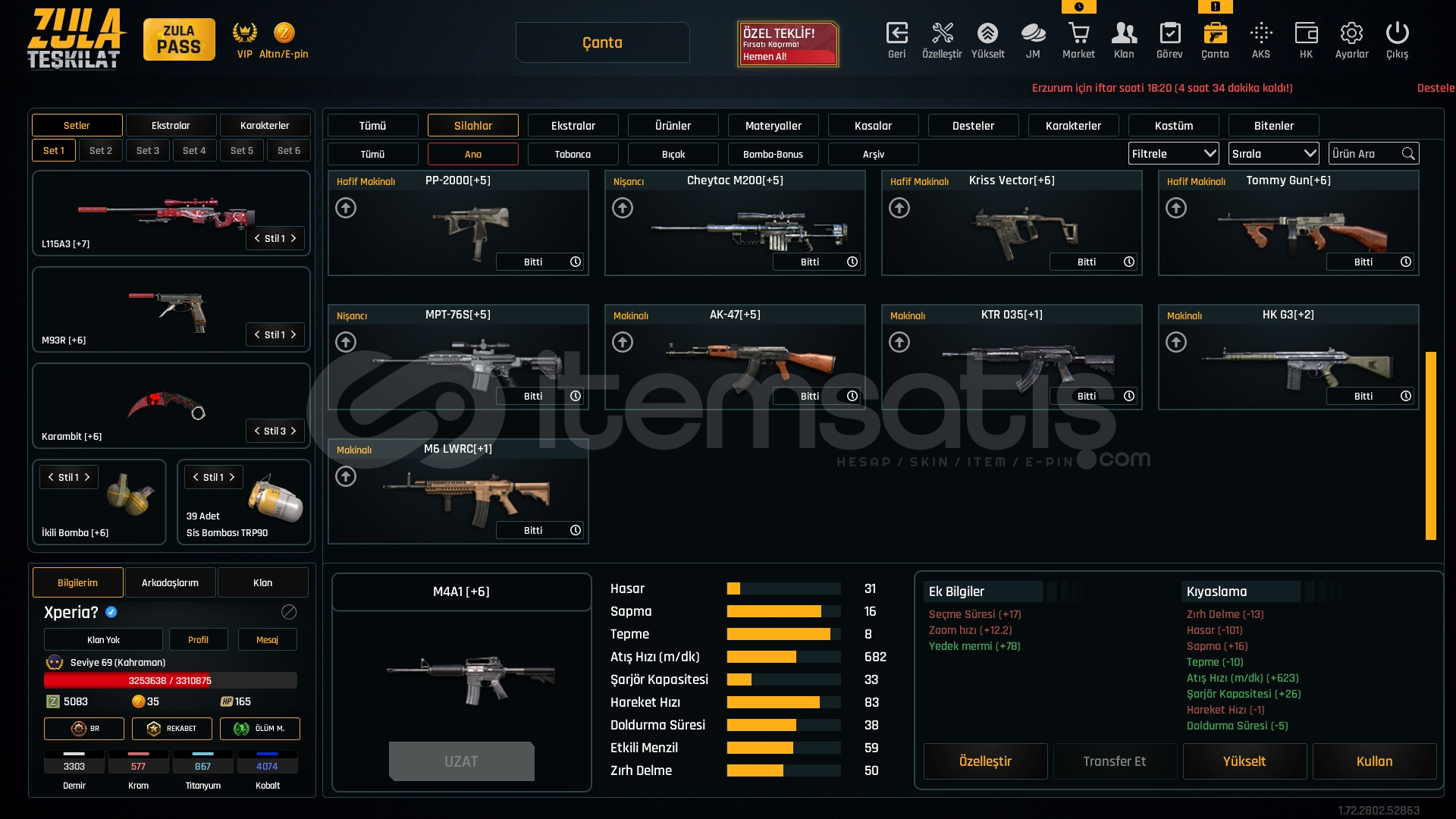The height and width of the screenshot is (819, 1456).
Task: Click the Mesaj button
Action: tap(267, 639)
